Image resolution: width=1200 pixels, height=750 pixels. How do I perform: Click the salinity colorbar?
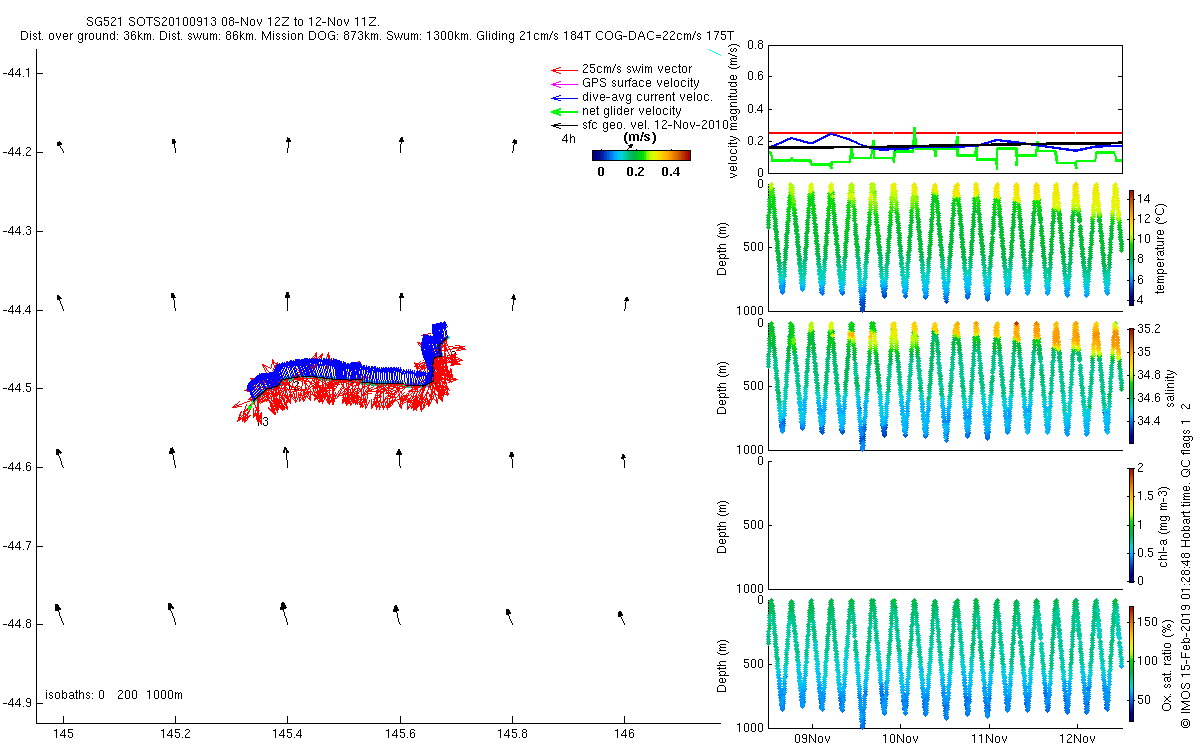pyautogui.click(x=1132, y=385)
